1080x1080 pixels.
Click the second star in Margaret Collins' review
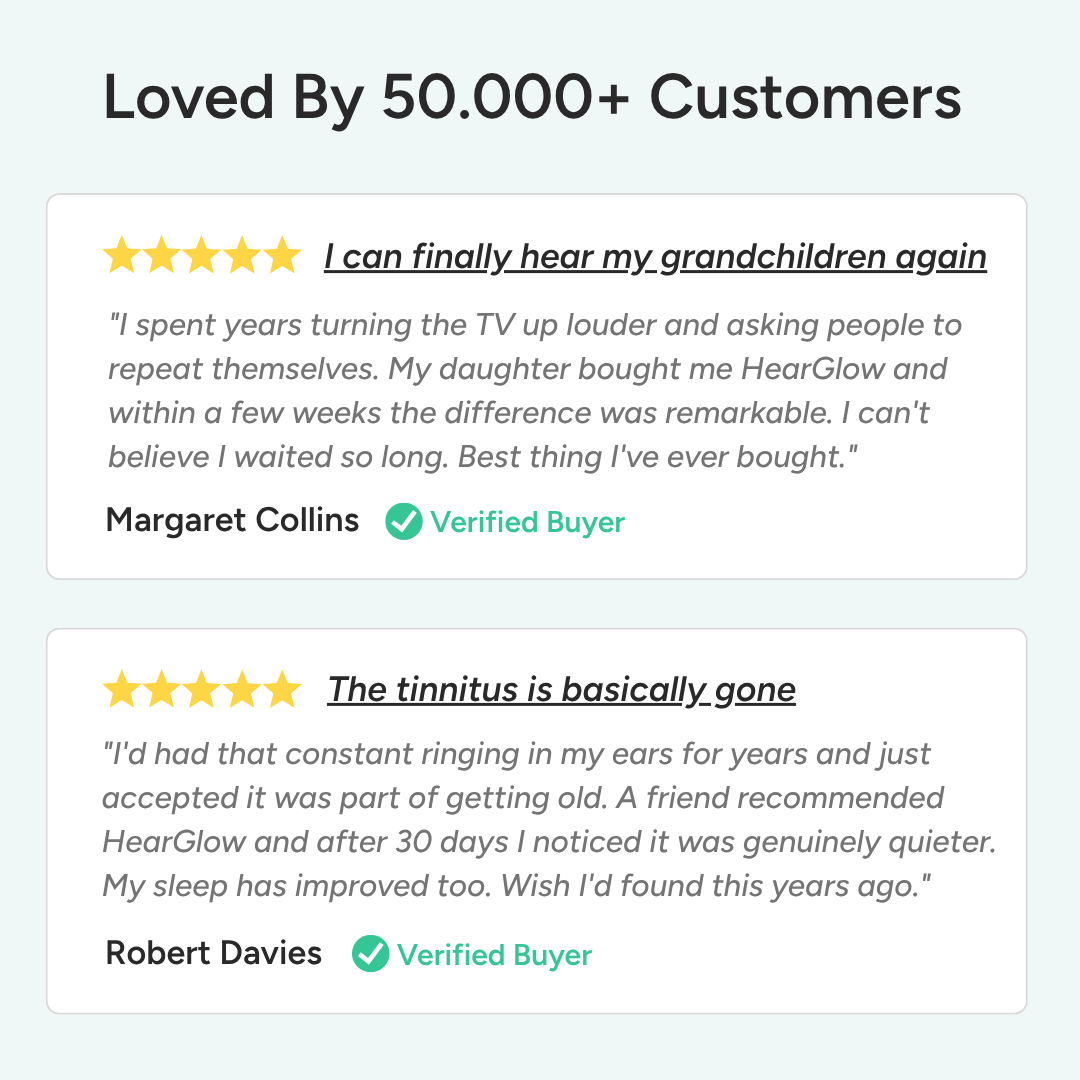(x=163, y=256)
